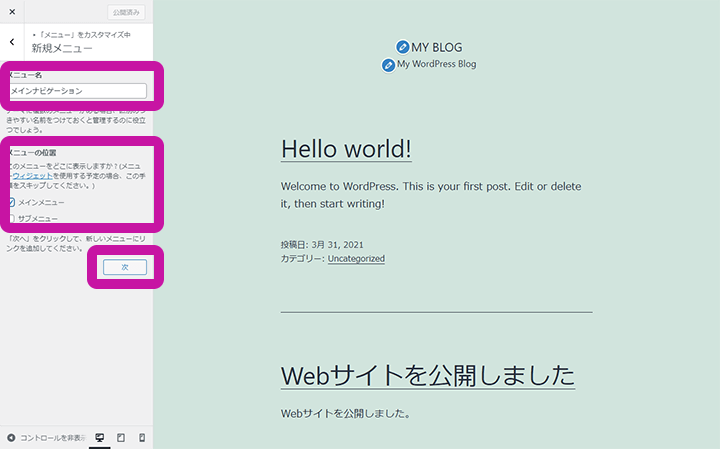The height and width of the screenshot is (449, 720).
Task: Switch to mobile preview icon
Action: tap(142, 438)
